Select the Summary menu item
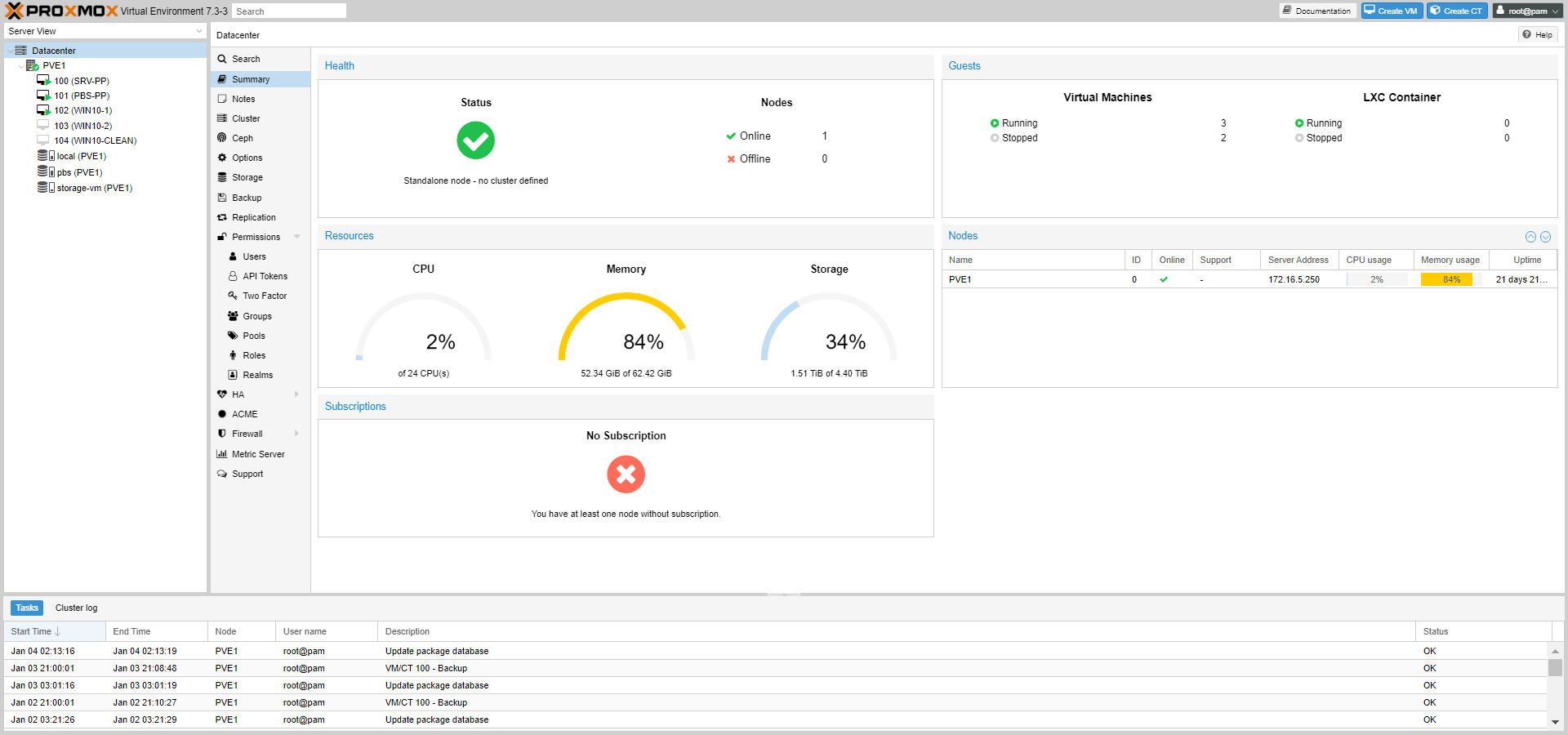This screenshot has width=1568, height=735. [x=261, y=79]
